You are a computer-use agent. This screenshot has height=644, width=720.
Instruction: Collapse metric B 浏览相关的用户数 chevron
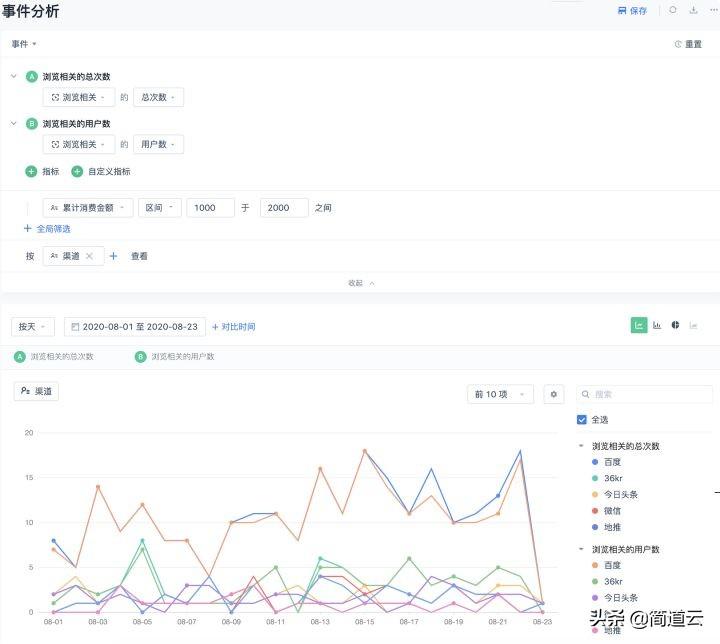click(14, 124)
